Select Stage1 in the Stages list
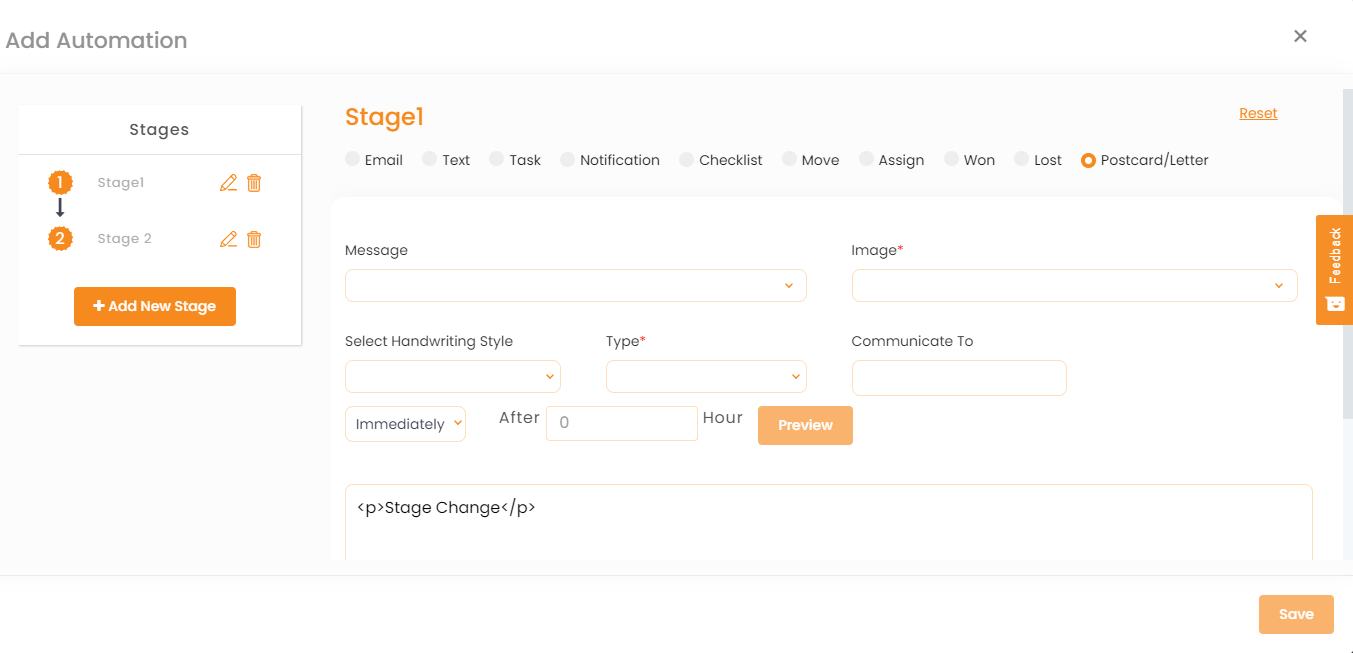1353x653 pixels. (x=121, y=183)
